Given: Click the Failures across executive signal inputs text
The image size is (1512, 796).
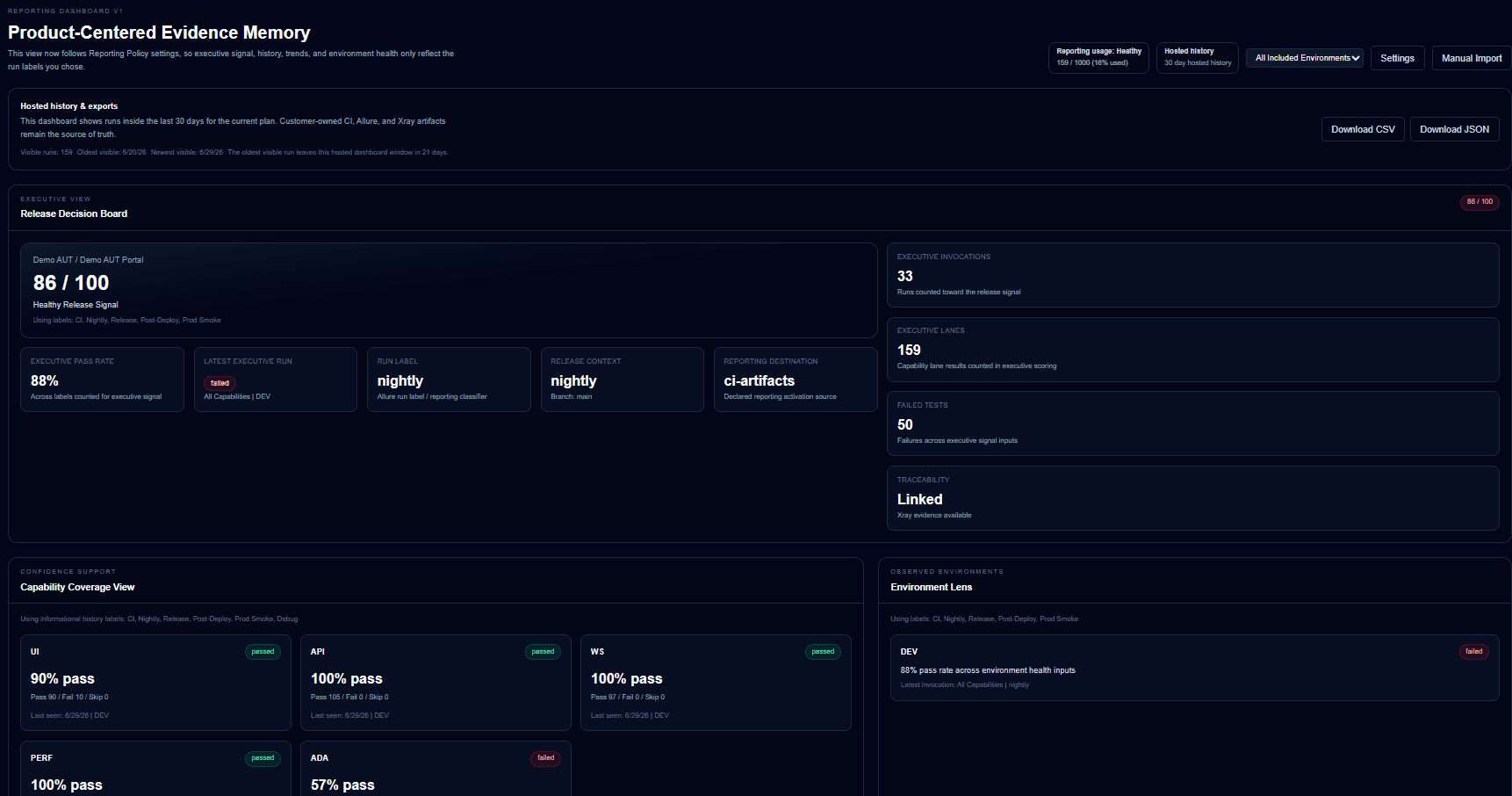Looking at the screenshot, I should click(x=957, y=441).
